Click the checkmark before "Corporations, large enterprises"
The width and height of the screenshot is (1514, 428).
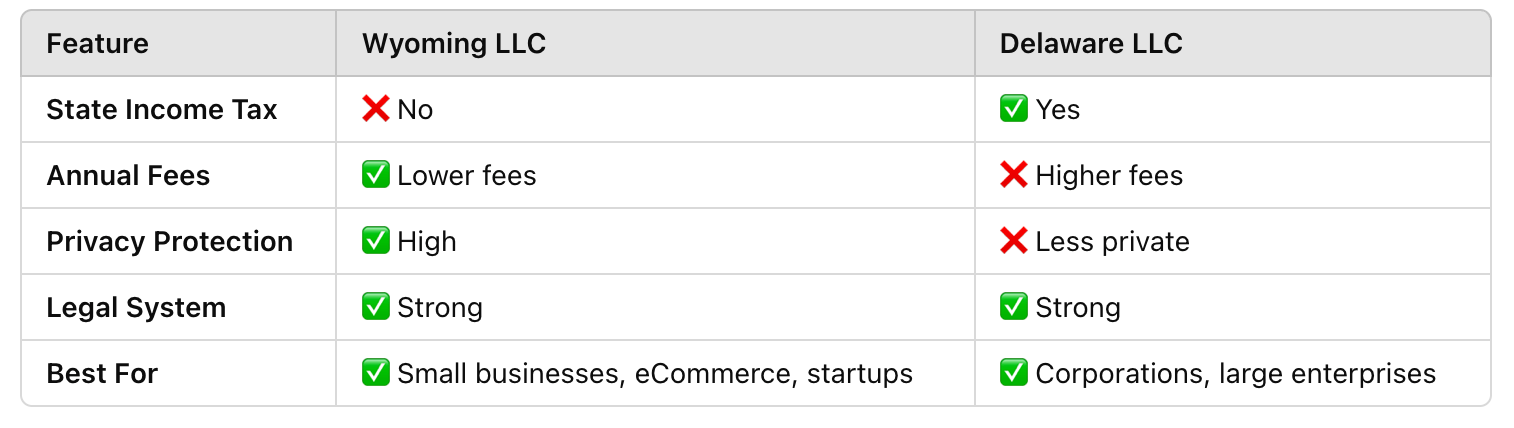pyautogui.click(x=1014, y=373)
